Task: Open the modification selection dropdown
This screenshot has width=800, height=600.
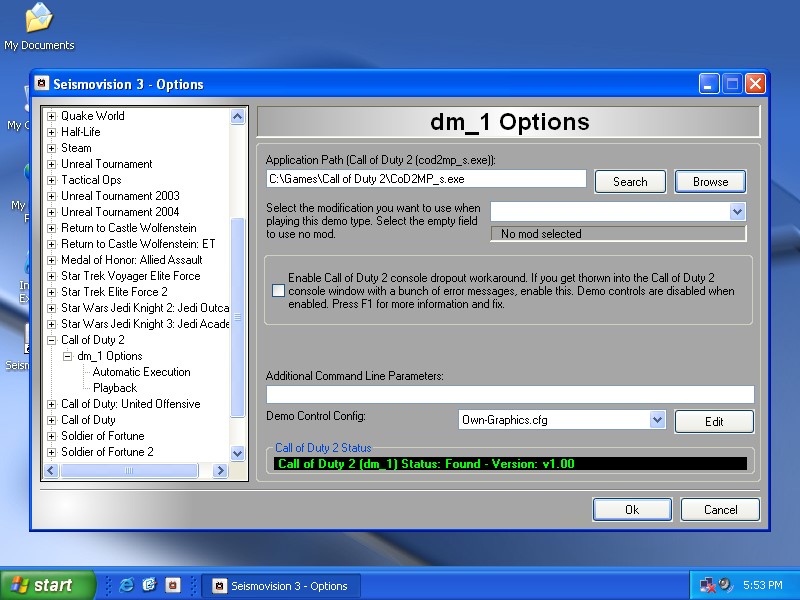Action: 737,211
